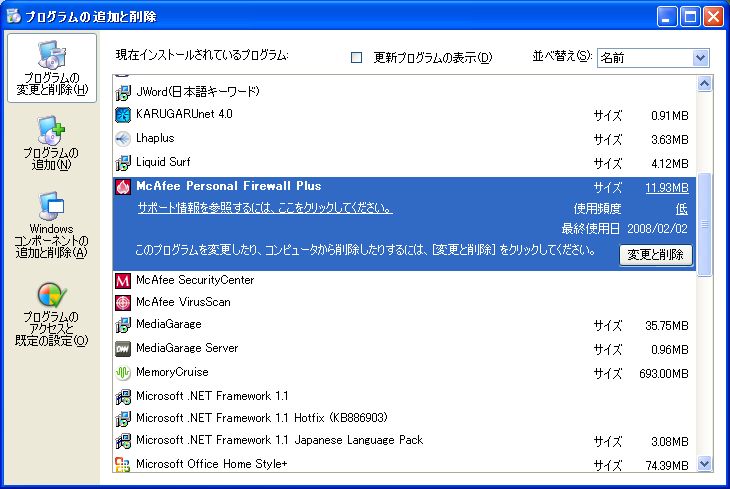Image resolution: width=730 pixels, height=489 pixels.
Task: Click the サポート情報 support link
Action: pyautogui.click(x=264, y=208)
